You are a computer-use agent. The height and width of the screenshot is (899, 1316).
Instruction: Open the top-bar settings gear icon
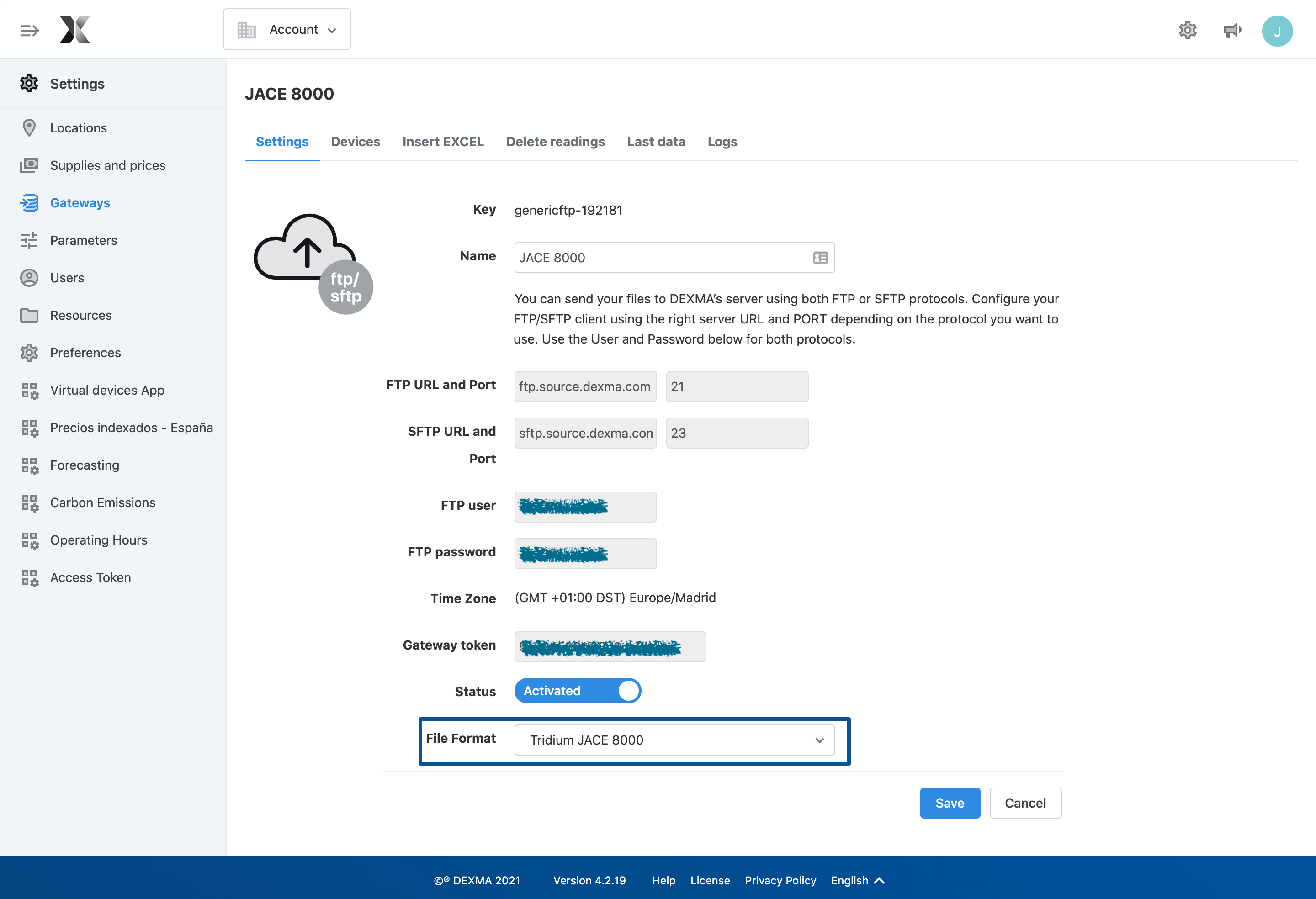coord(1188,30)
